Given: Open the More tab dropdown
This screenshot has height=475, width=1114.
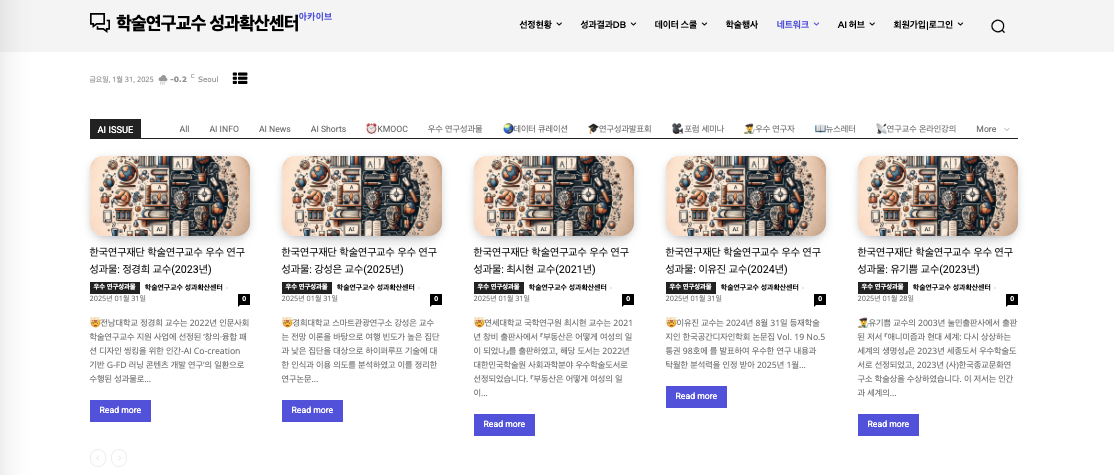Looking at the screenshot, I should [992, 129].
